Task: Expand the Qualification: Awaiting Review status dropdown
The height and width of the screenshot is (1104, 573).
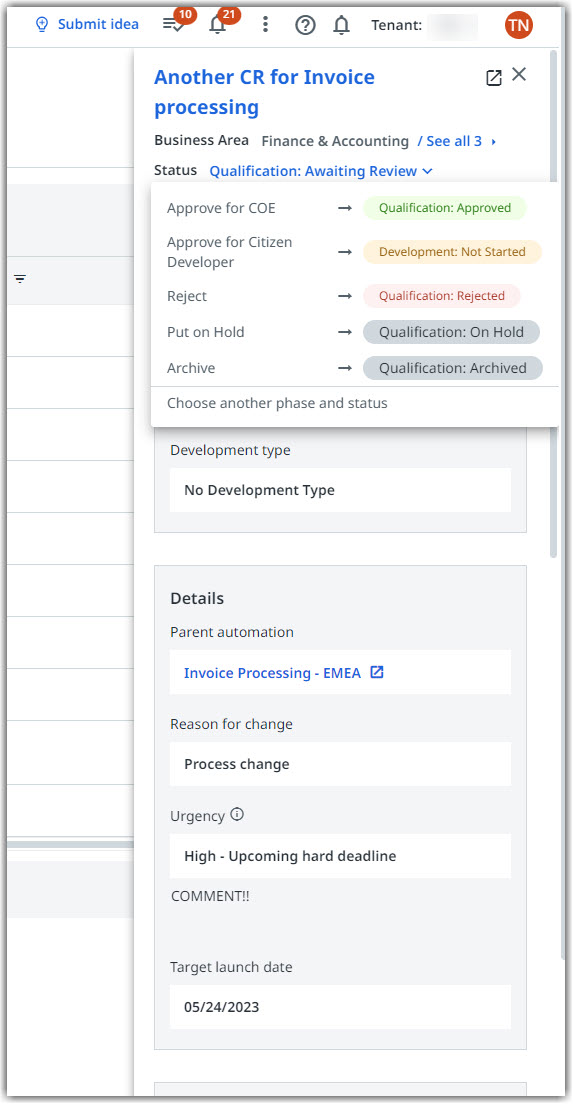Action: pyautogui.click(x=321, y=171)
